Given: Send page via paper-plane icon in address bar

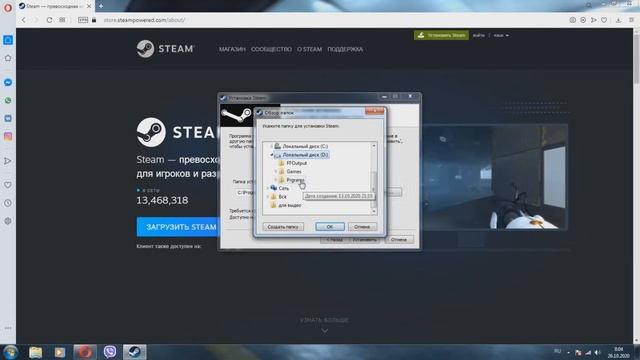Looking at the screenshot, I should tap(593, 20).
